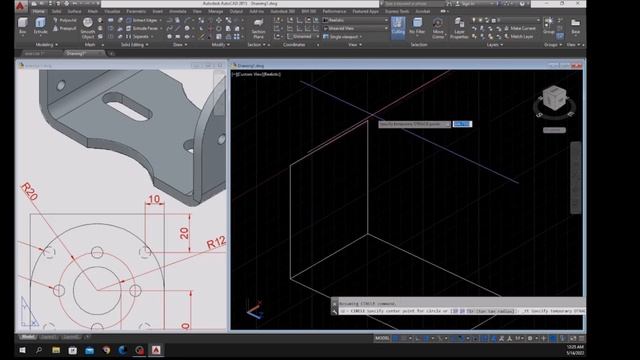This screenshot has height=360, width=640.
Task: Toggle grid display in status bar
Action: pyautogui.click(x=395, y=338)
